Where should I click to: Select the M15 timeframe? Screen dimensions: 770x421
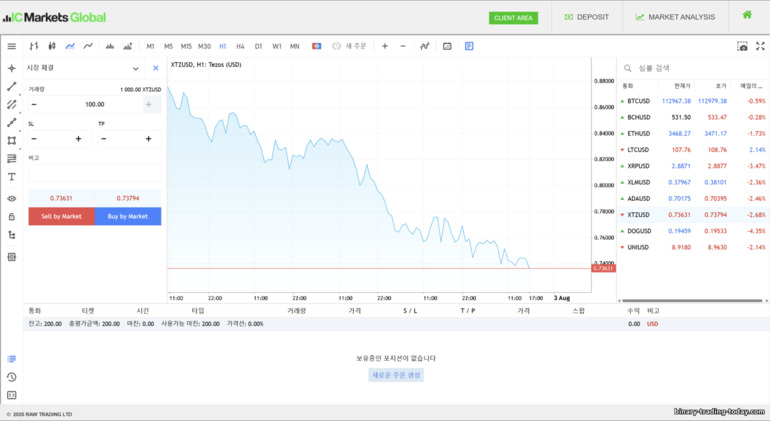pyautogui.click(x=186, y=46)
